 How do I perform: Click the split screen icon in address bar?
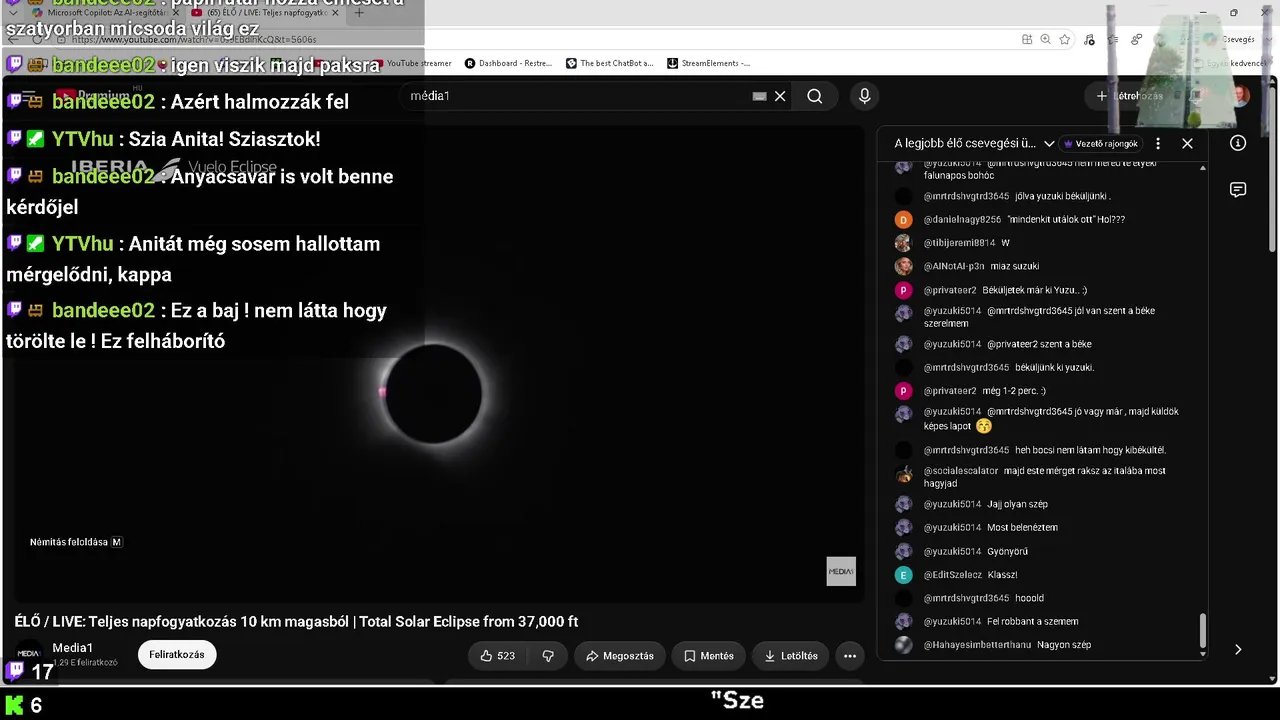tap(1027, 39)
